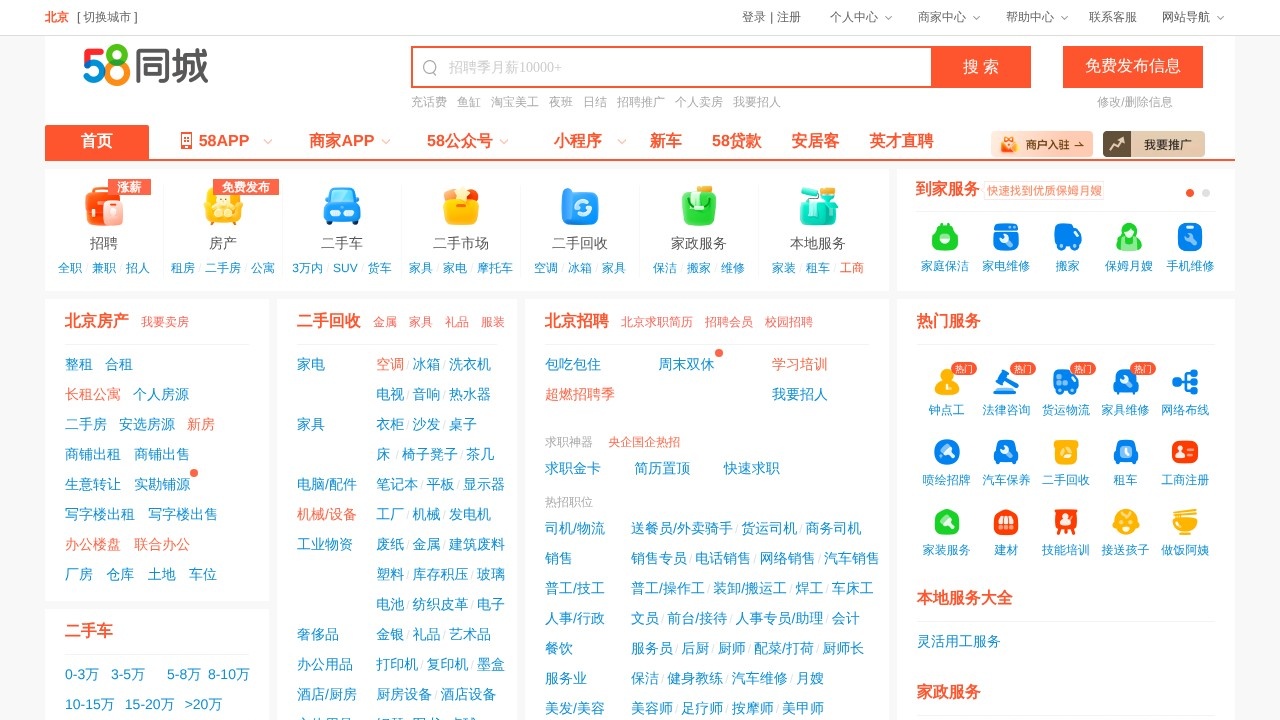This screenshot has height=720, width=1280.
Task: Select the 法律咨询 gavel icon
Action: (1006, 382)
